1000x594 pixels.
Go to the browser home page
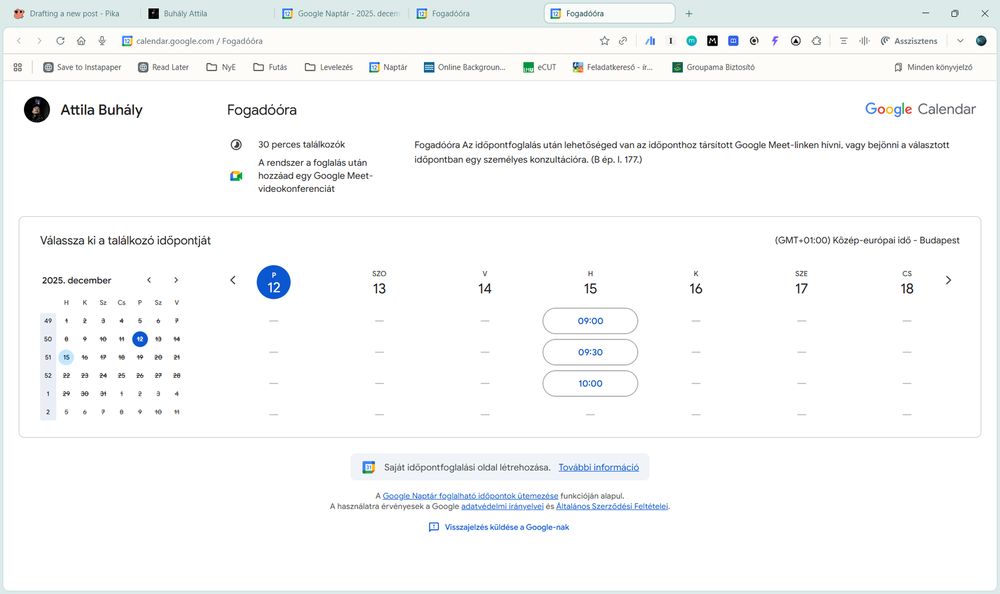pos(81,41)
